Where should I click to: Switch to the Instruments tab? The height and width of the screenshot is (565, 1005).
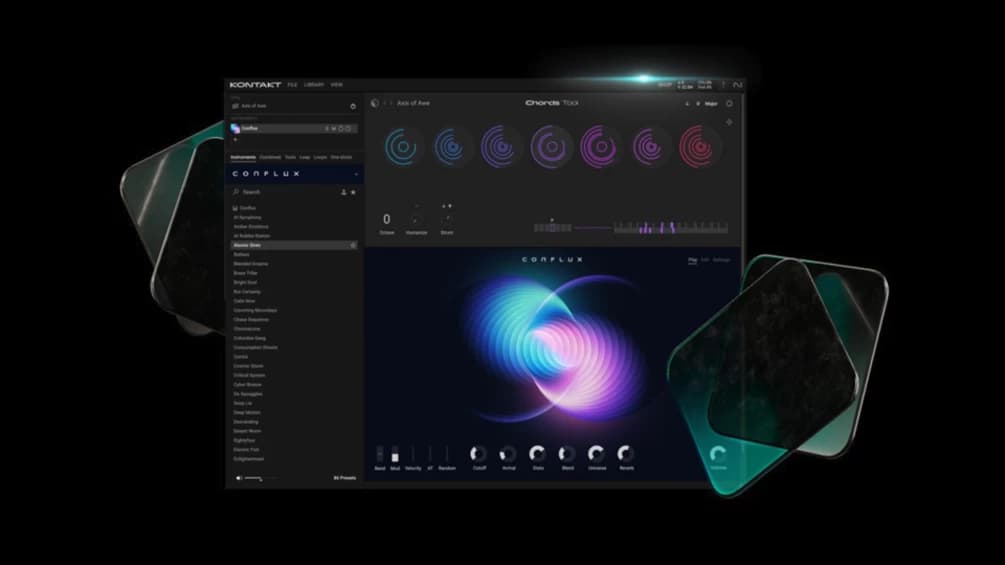243,157
